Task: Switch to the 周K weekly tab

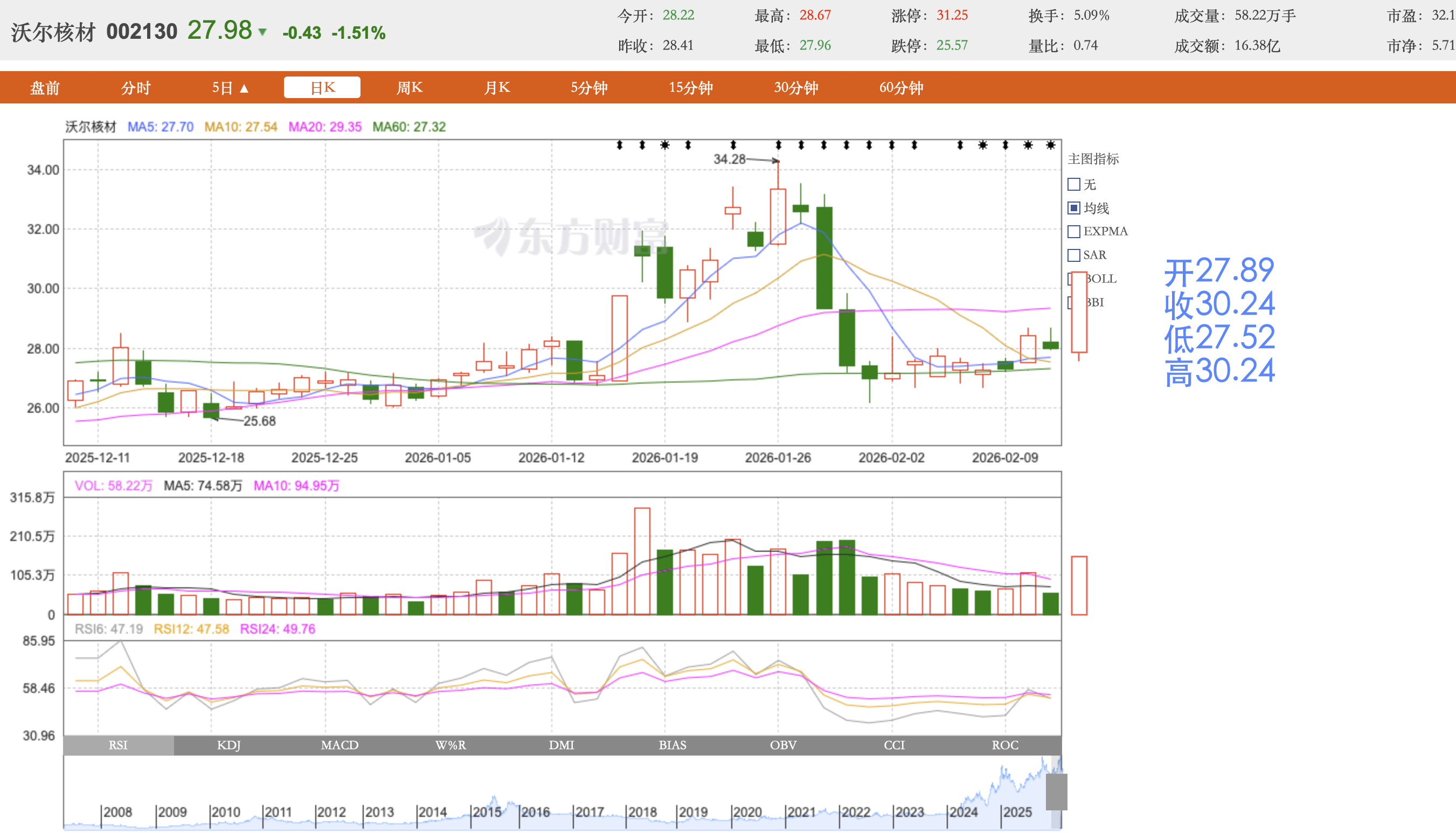Action: click(x=409, y=87)
